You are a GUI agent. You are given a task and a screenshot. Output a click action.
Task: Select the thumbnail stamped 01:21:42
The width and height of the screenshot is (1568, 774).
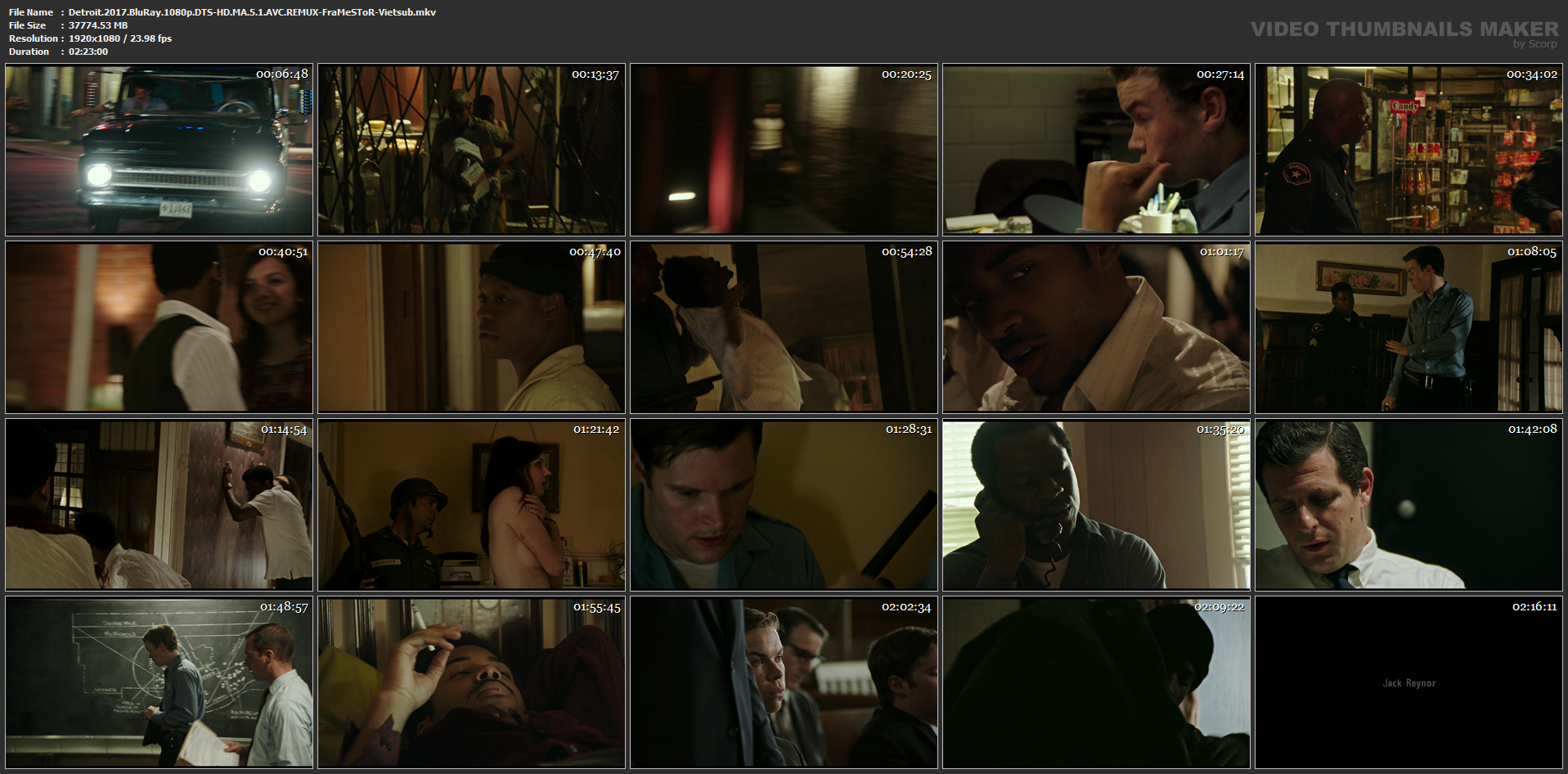click(471, 505)
